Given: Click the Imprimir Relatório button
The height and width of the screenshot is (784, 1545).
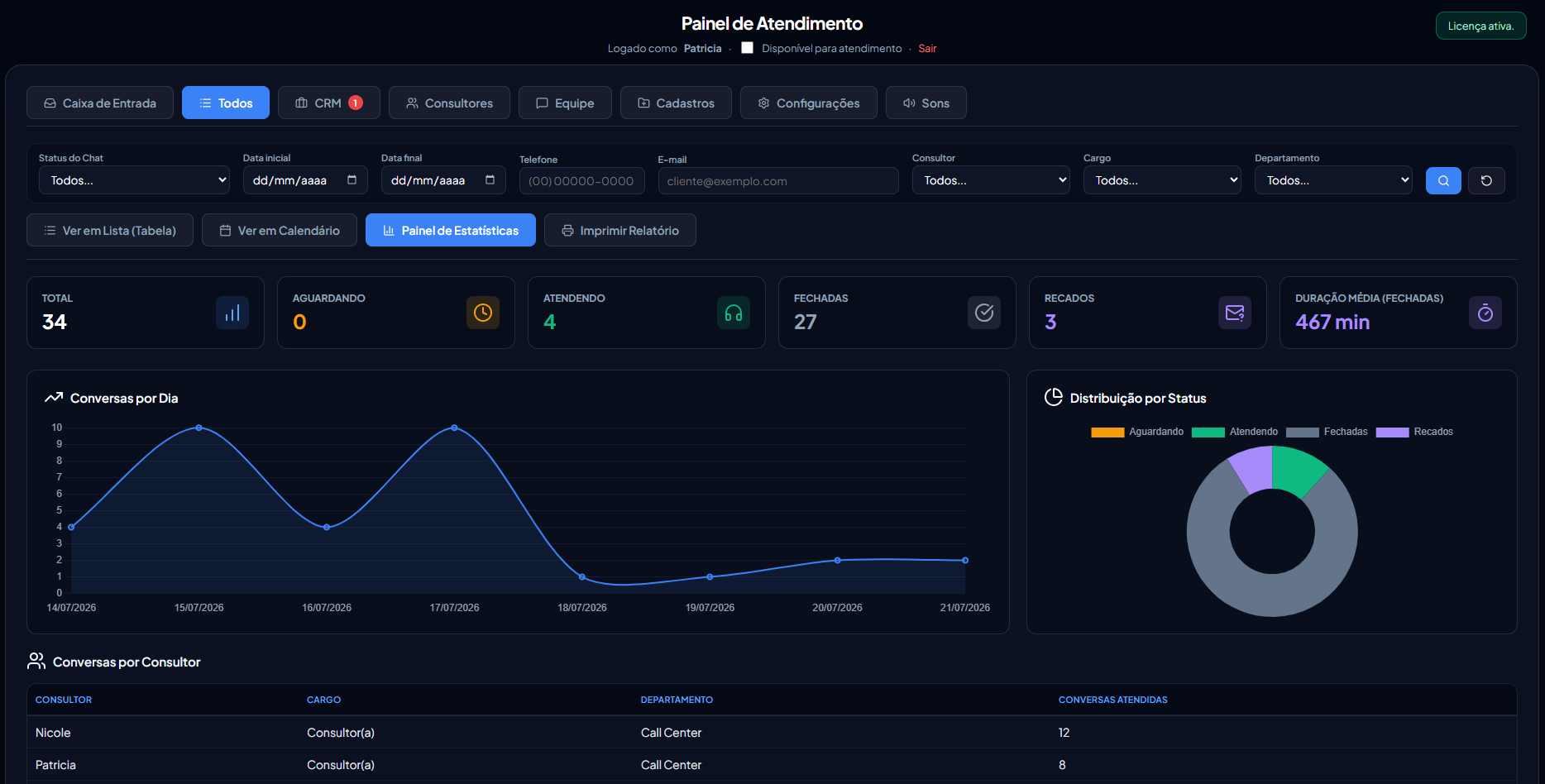Looking at the screenshot, I should 620,230.
